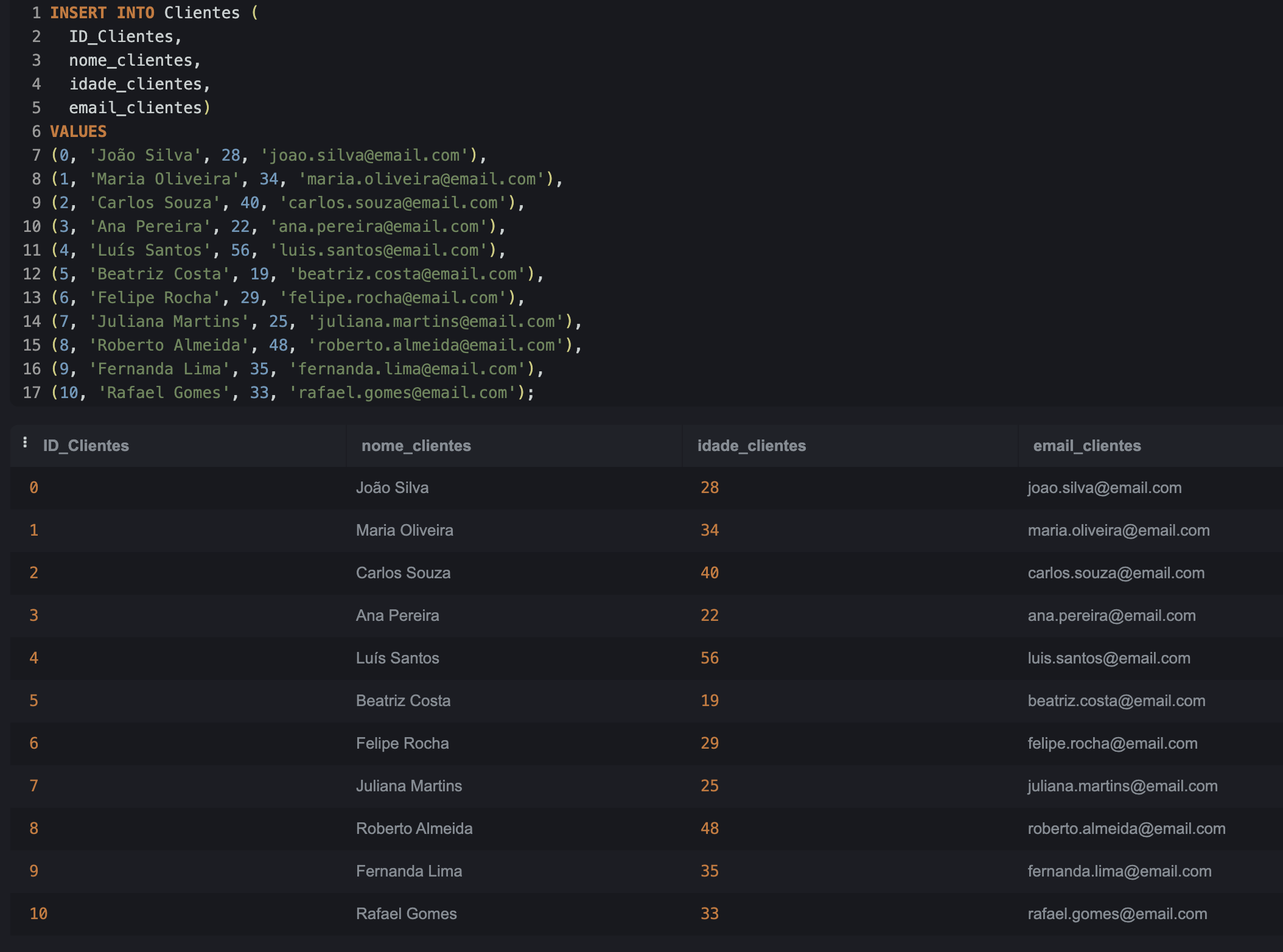Click ID value 5 in the Beatriz Costa row
Viewport: 1283px width, 952px height.
point(34,701)
